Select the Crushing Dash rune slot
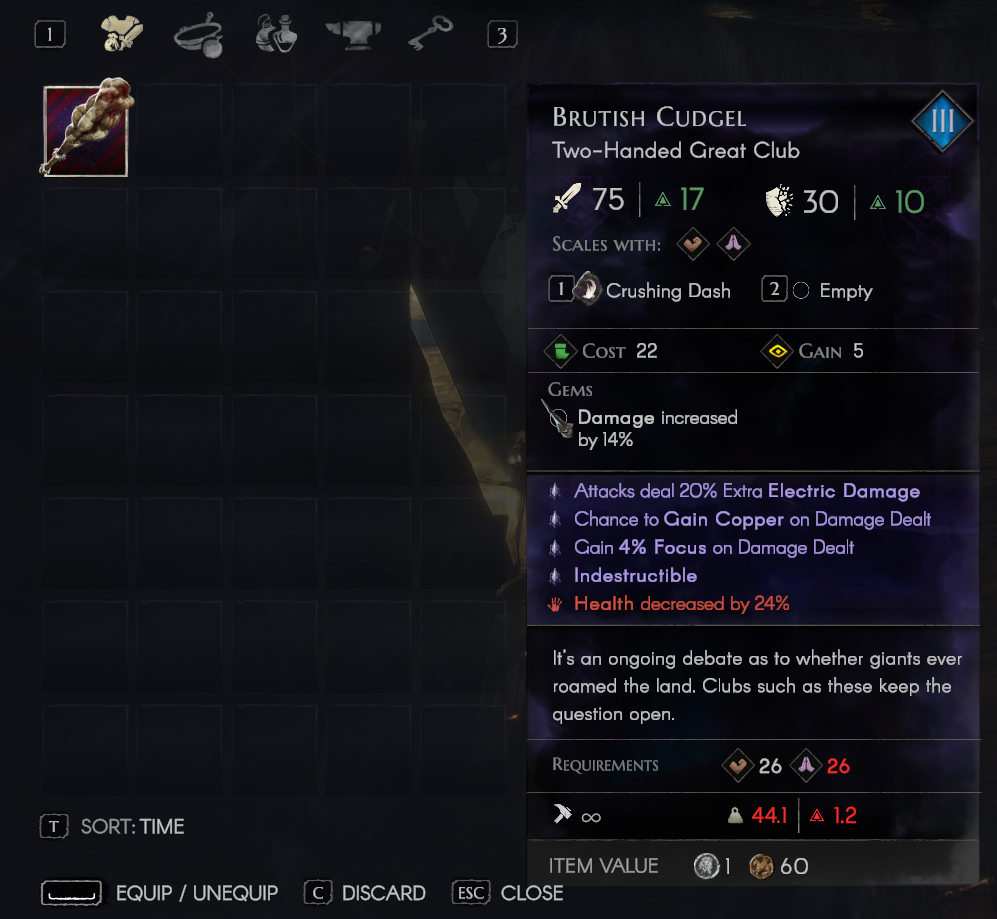997x919 pixels. [640, 290]
